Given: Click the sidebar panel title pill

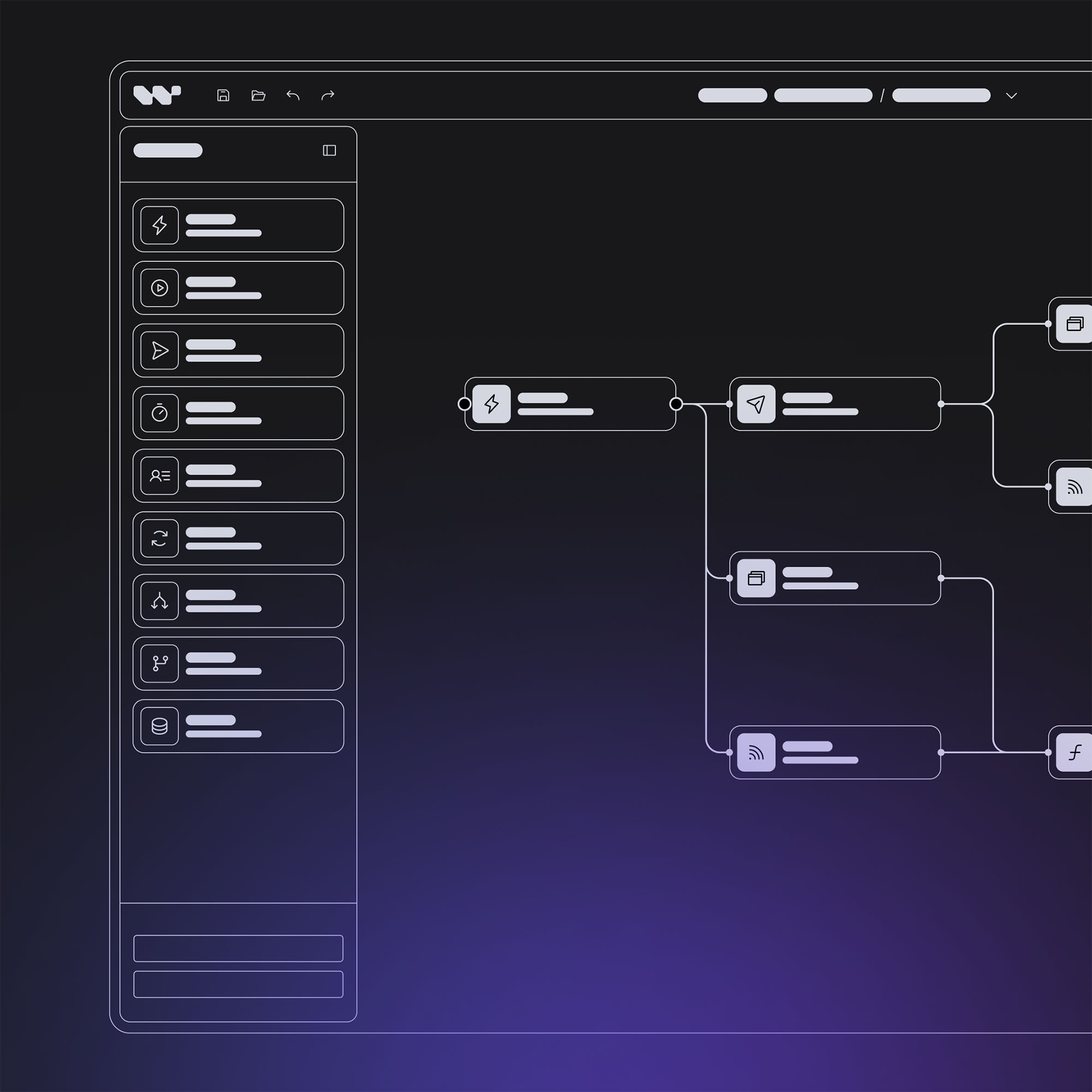Looking at the screenshot, I should tap(168, 150).
